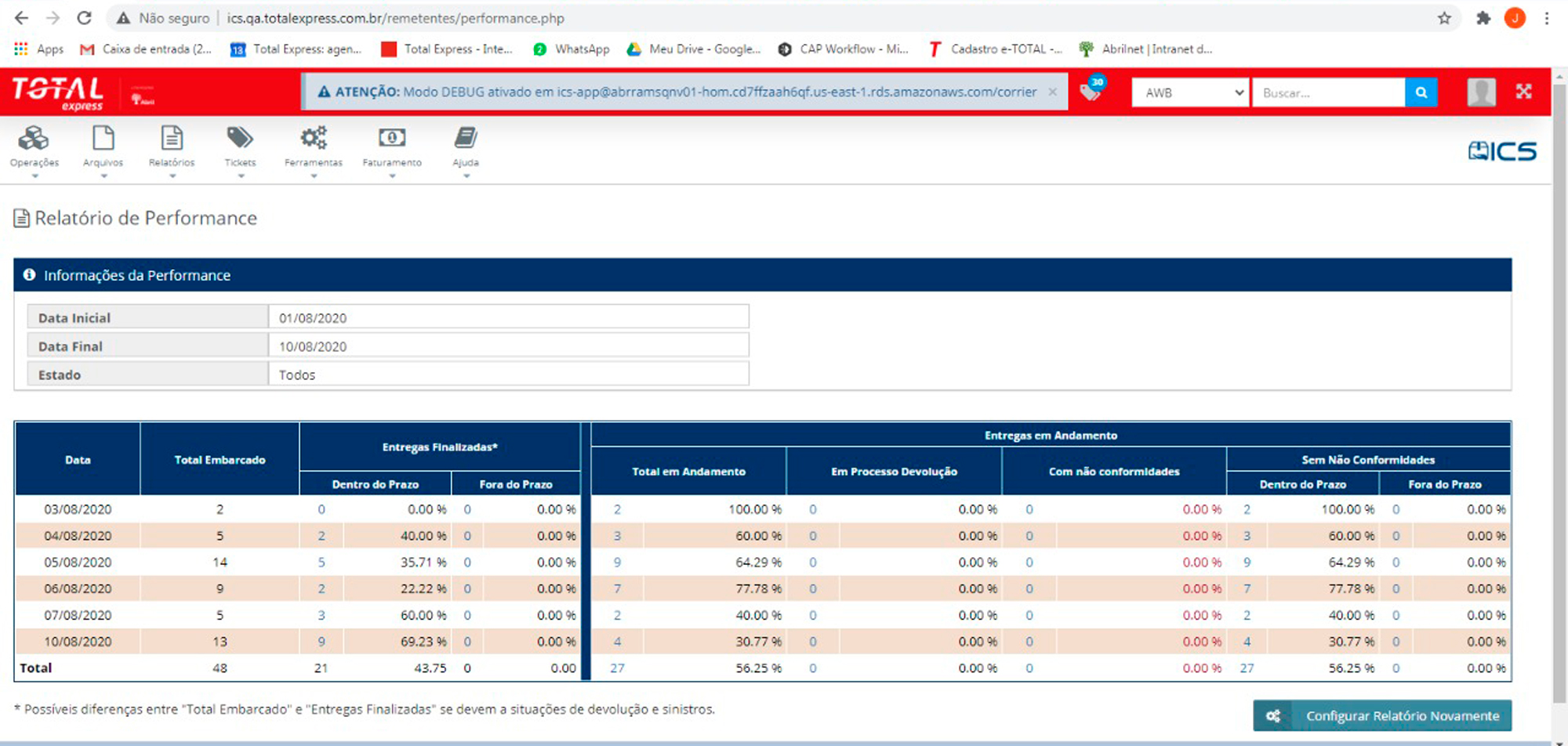1568x746 pixels.
Task: Click the Não seguro warning icon
Action: tap(123, 18)
